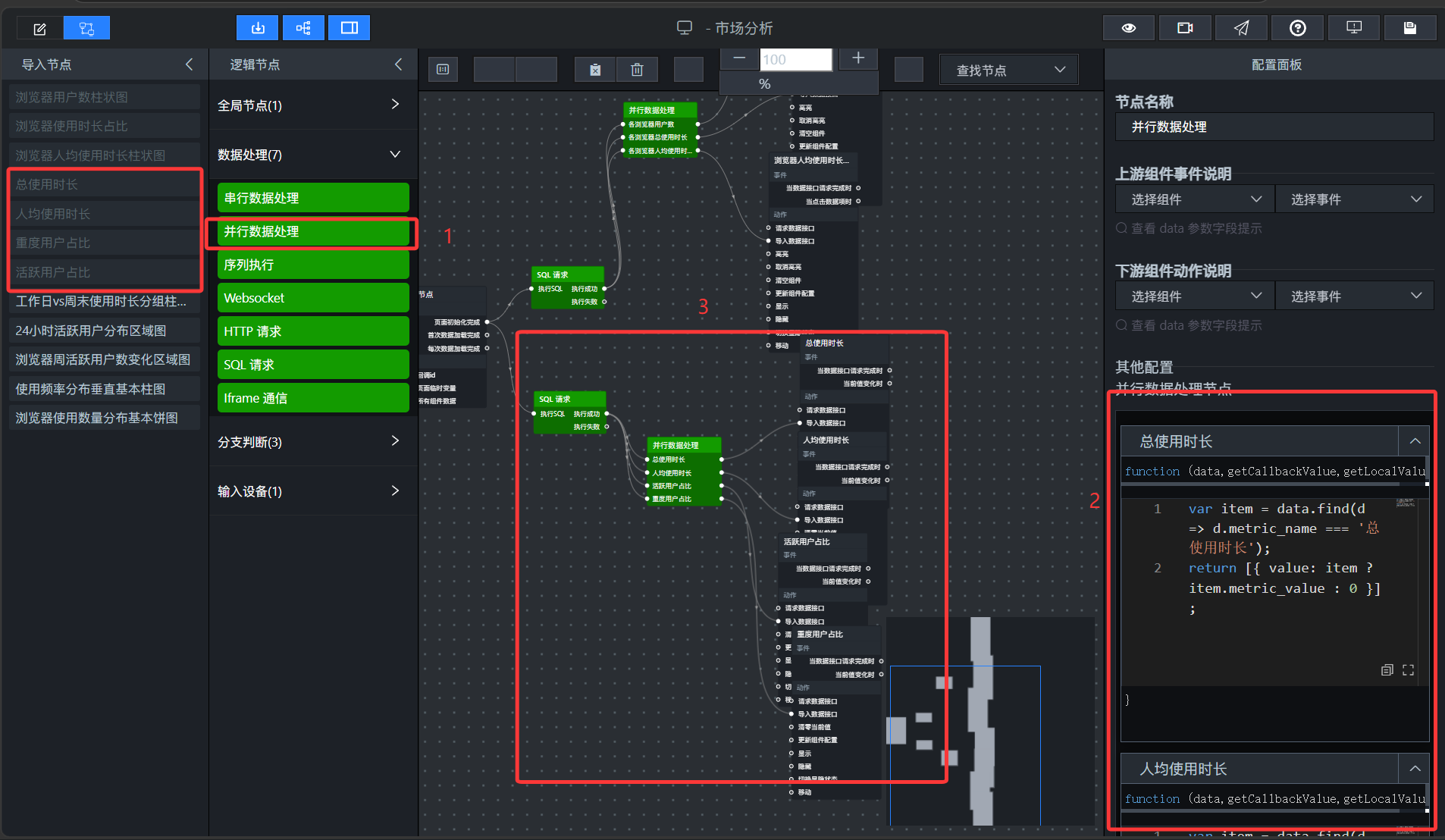Image resolution: width=1445 pixels, height=840 pixels.
Task: Click the 节点名称 input field
Action: [1274, 127]
